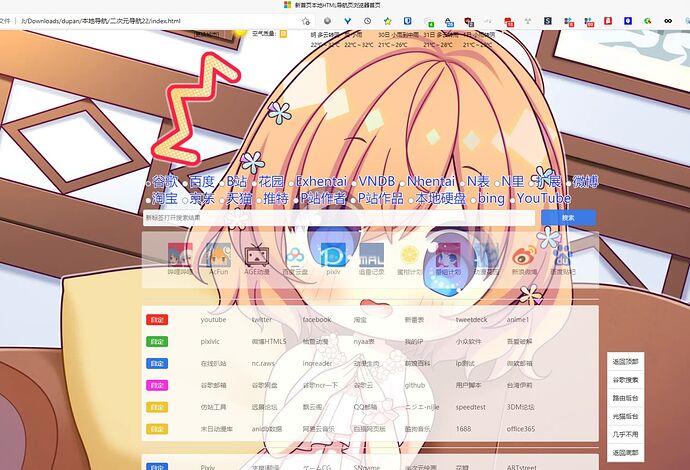Open the tweetdeck link
Viewport: 690px width, 470px height.
pyautogui.click(x=471, y=319)
